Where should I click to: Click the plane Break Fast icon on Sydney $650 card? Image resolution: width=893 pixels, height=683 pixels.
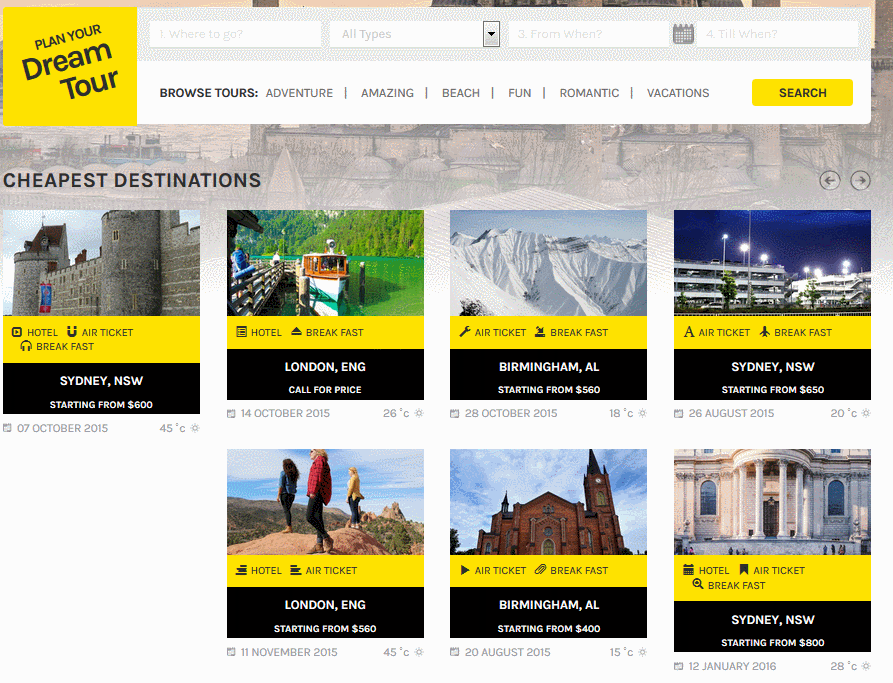765,332
